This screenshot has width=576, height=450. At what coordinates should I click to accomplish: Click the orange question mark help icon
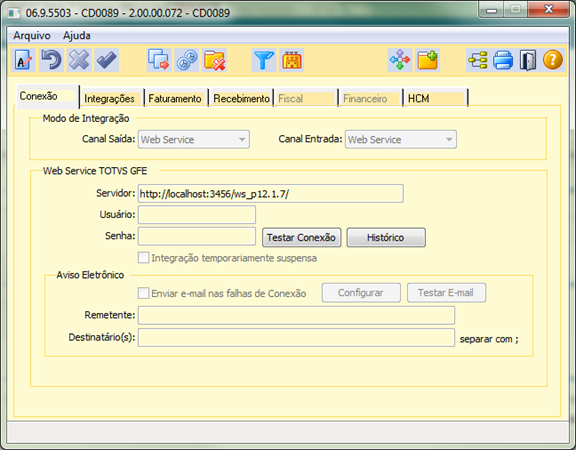[x=552, y=60]
